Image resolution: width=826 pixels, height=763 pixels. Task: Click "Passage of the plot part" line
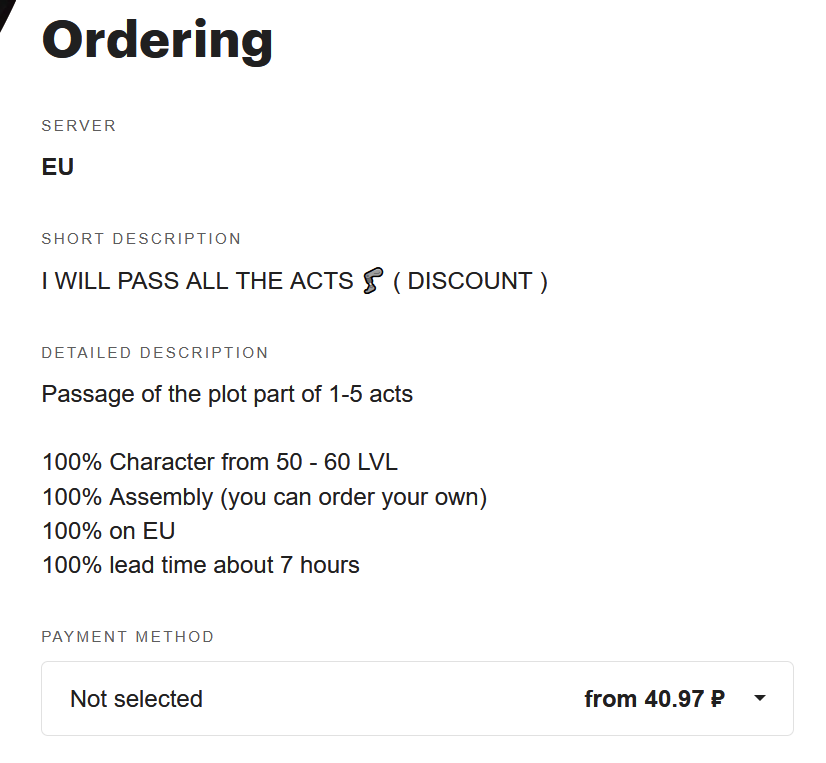[227, 394]
